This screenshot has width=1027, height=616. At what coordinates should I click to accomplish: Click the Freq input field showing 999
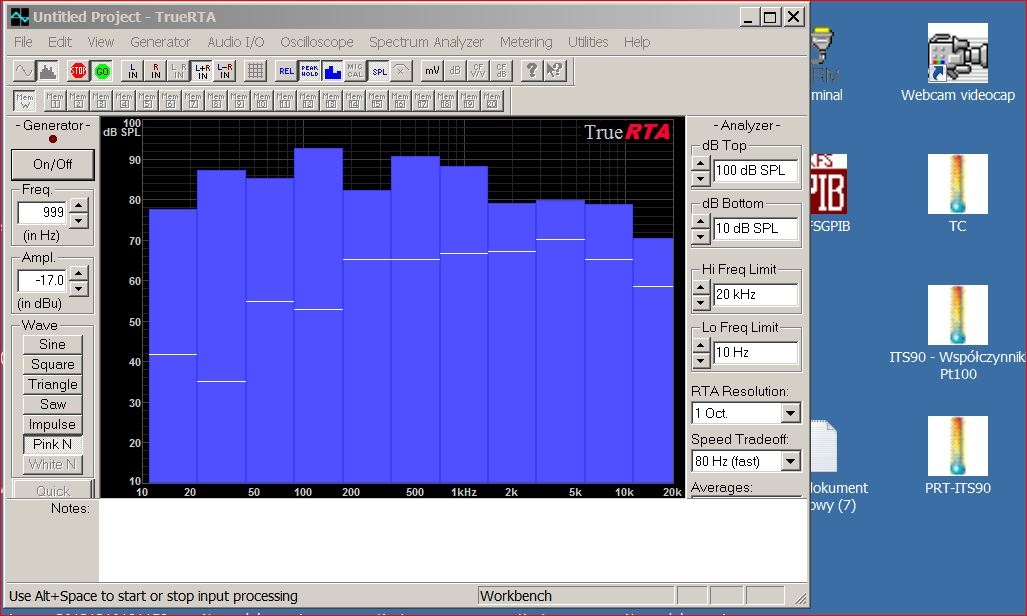43,212
